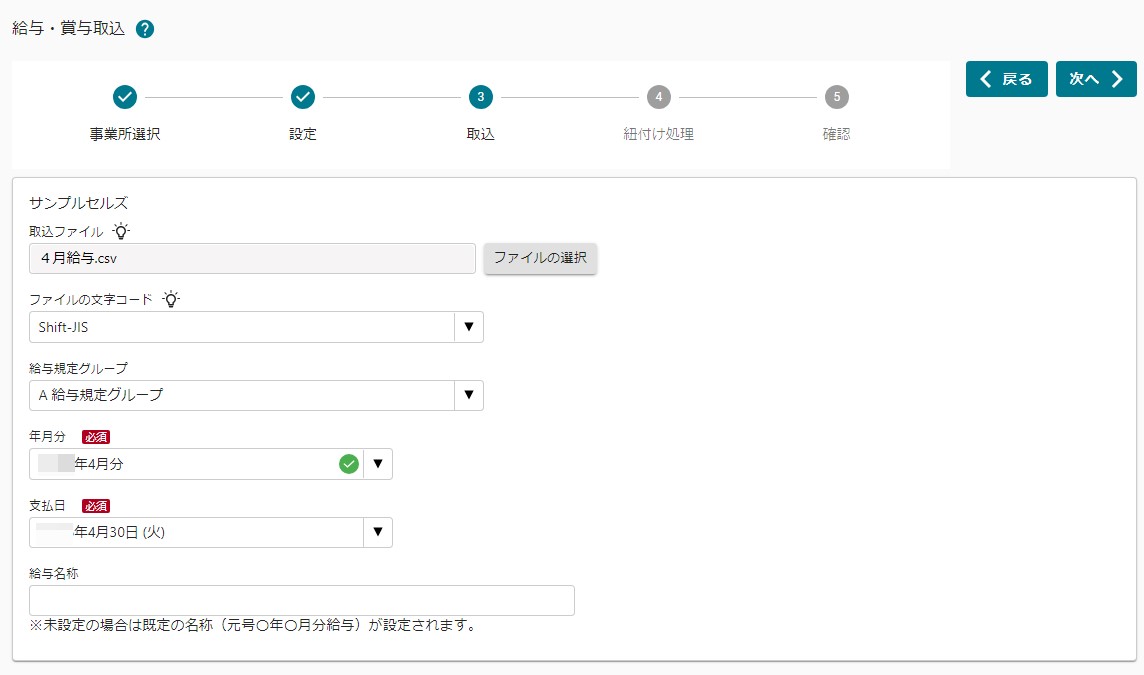Image resolution: width=1144 pixels, height=675 pixels.
Task: Click the 4月給与.csv file name field
Action: pos(252,258)
